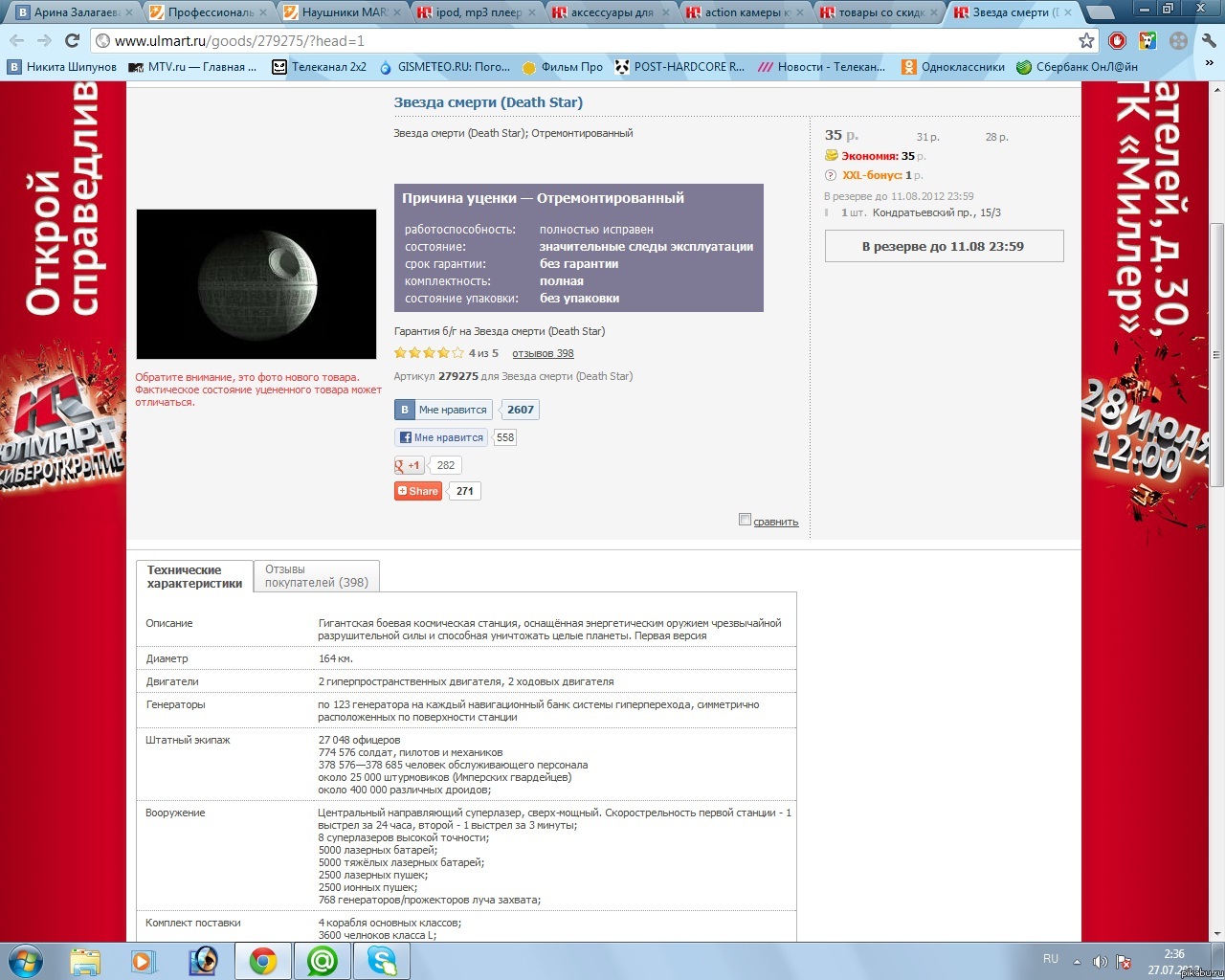Switch to the 'Наушники MAR' tab
This screenshot has height=980, width=1225.
341,12
